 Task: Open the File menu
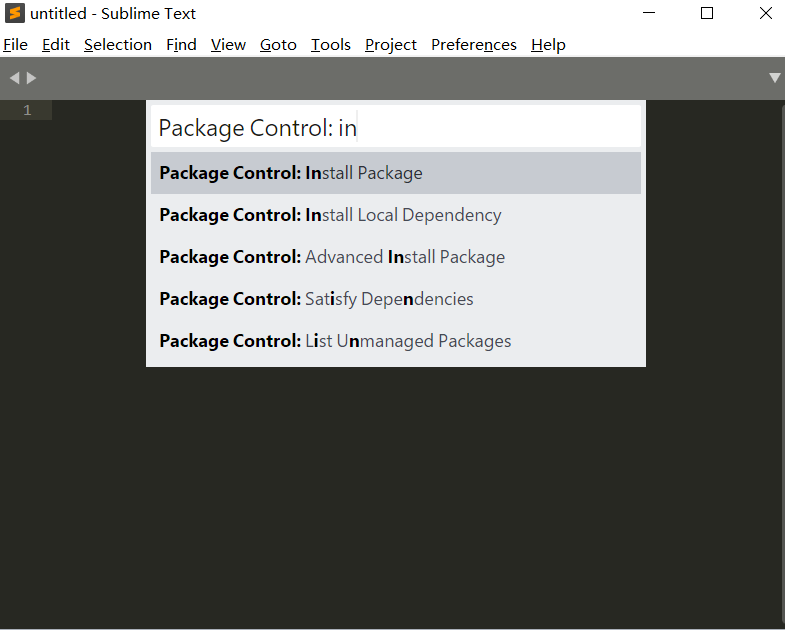tap(15, 45)
